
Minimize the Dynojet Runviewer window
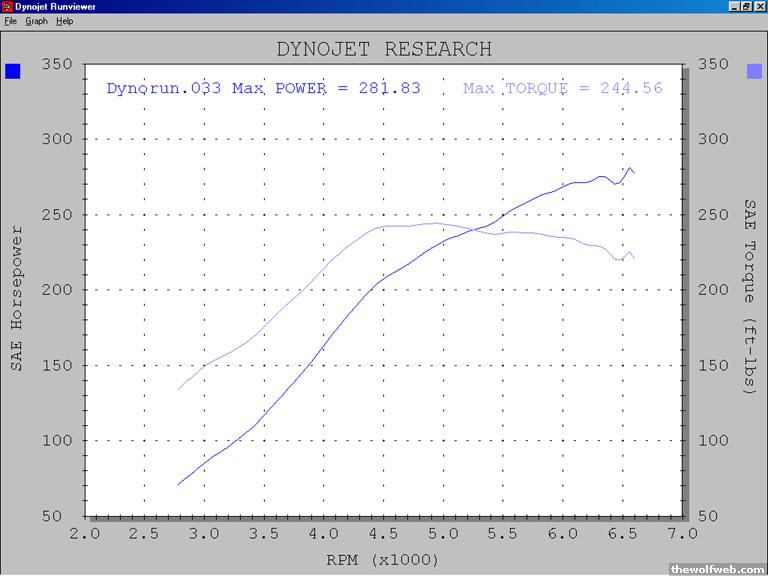coord(733,7)
